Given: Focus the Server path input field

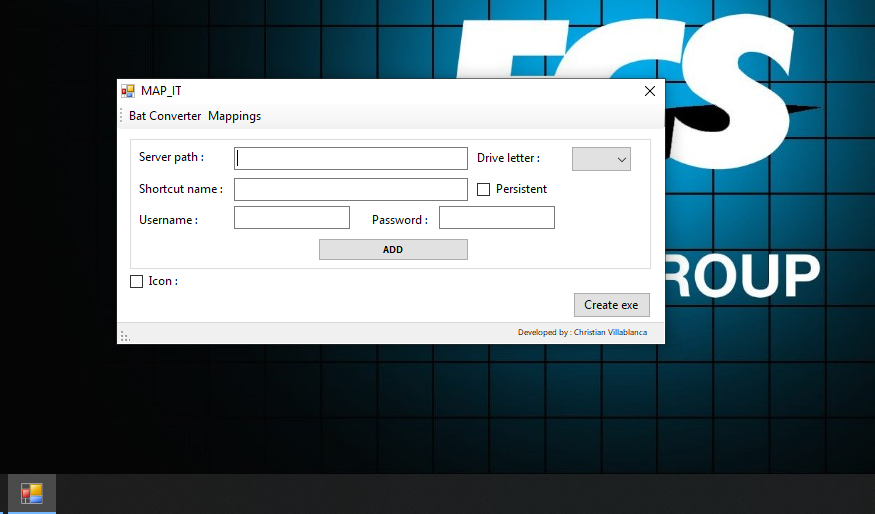Looking at the screenshot, I should tap(350, 158).
